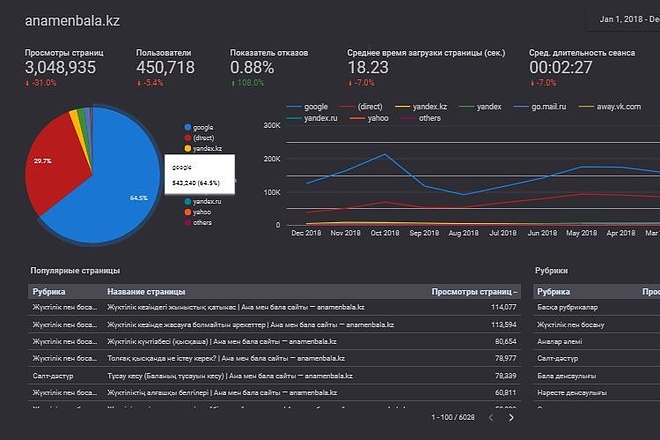This screenshot has height=440, width=660.
Task: Click the anamenbala.kz dashboard title
Action: [72, 21]
